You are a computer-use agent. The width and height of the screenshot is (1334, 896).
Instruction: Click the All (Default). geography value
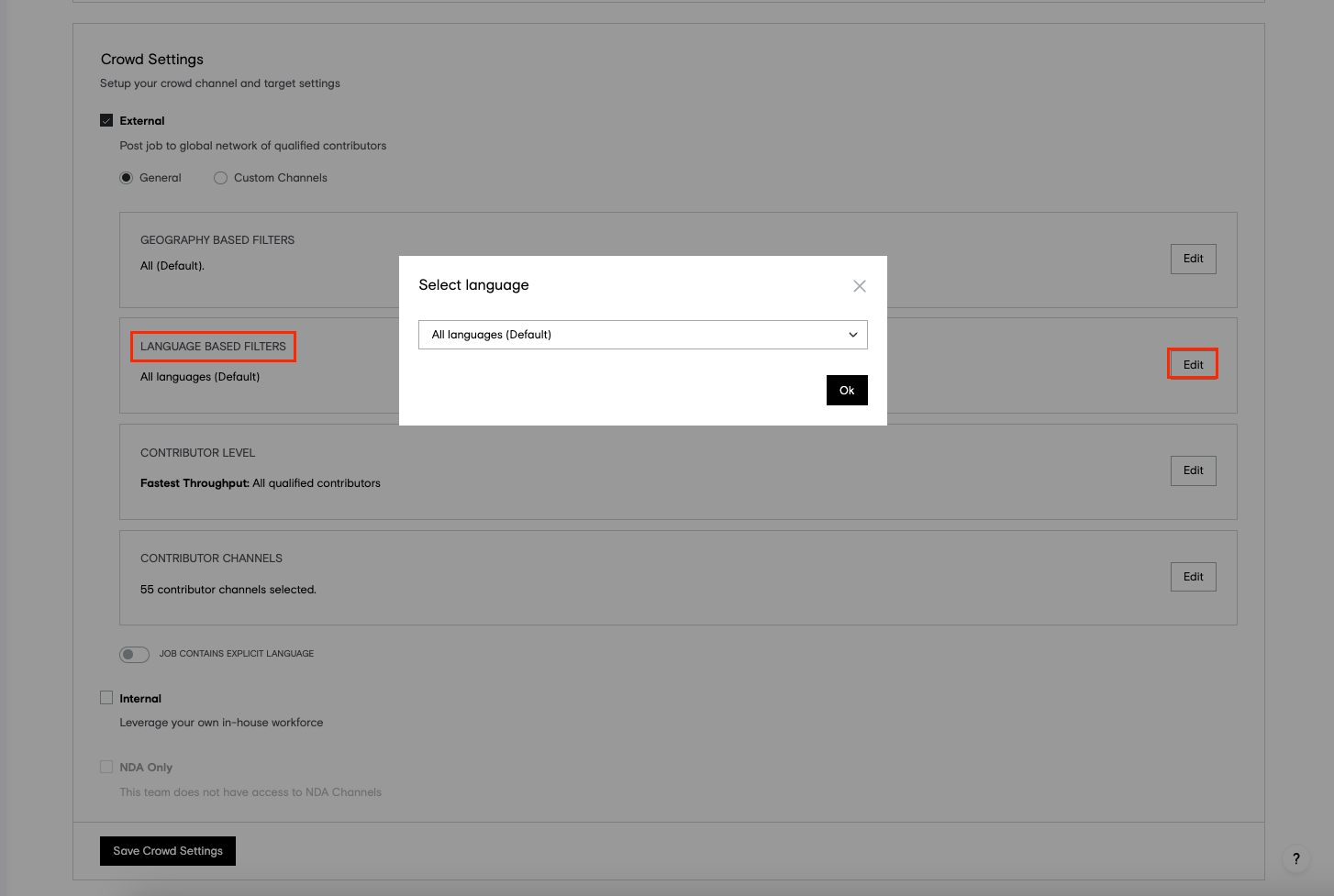172,266
